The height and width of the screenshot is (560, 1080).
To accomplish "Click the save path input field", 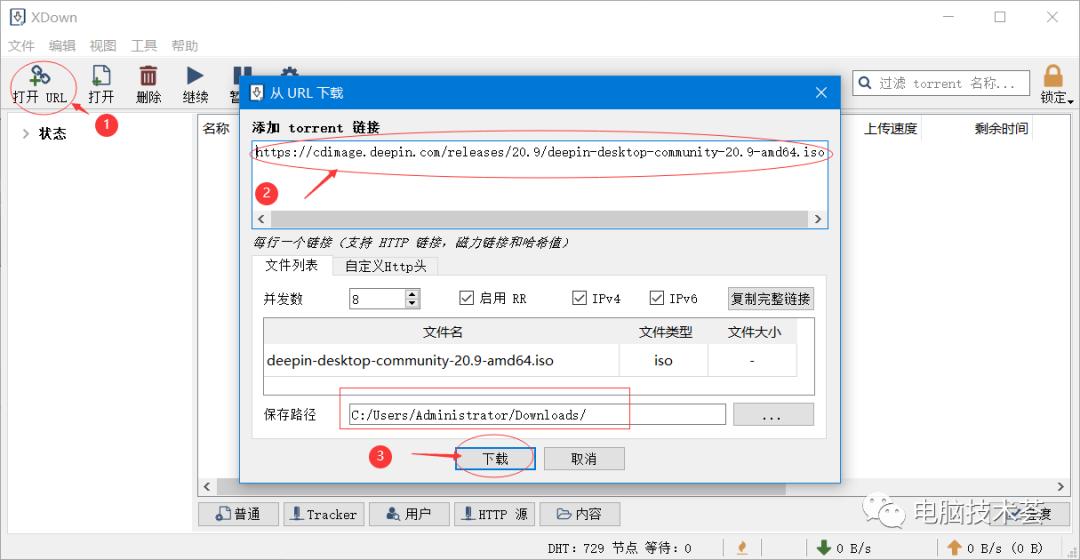I will coord(537,415).
